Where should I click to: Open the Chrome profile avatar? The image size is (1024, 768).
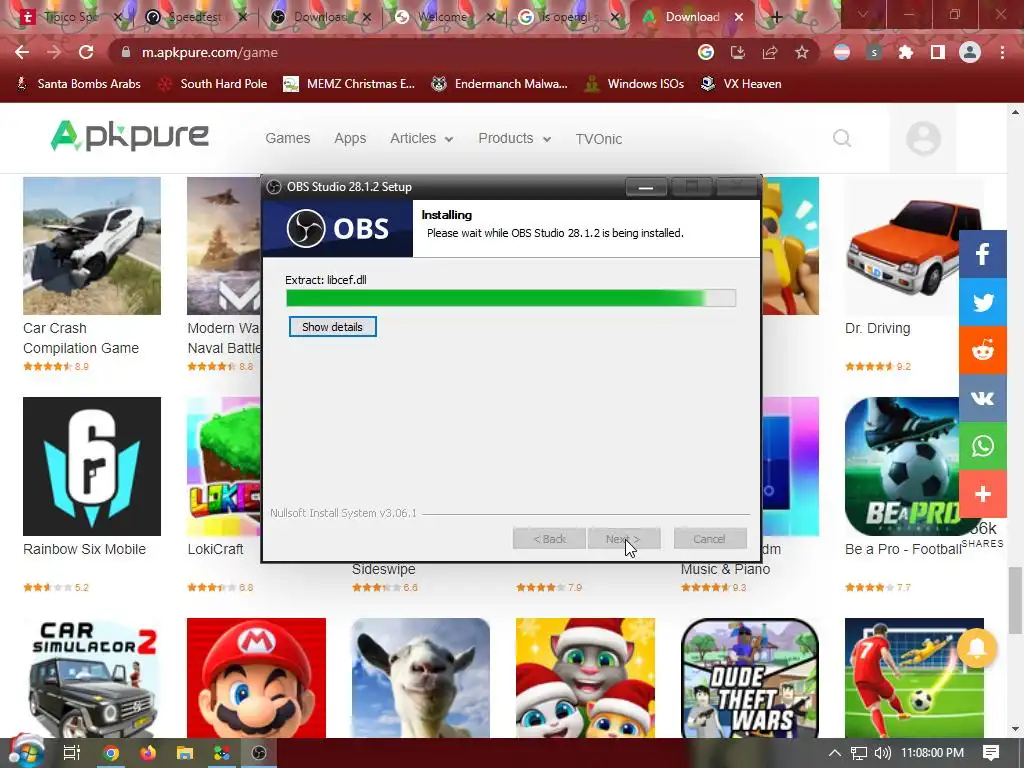click(x=970, y=52)
